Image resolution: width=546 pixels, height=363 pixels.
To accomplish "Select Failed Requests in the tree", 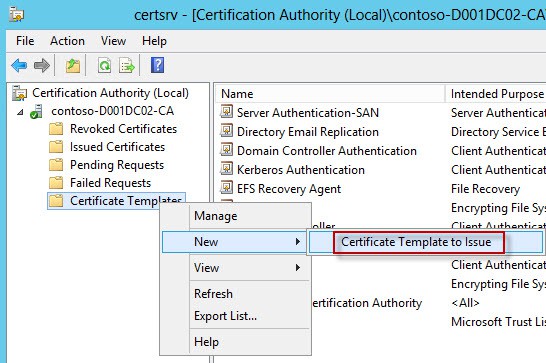I will tap(110, 183).
